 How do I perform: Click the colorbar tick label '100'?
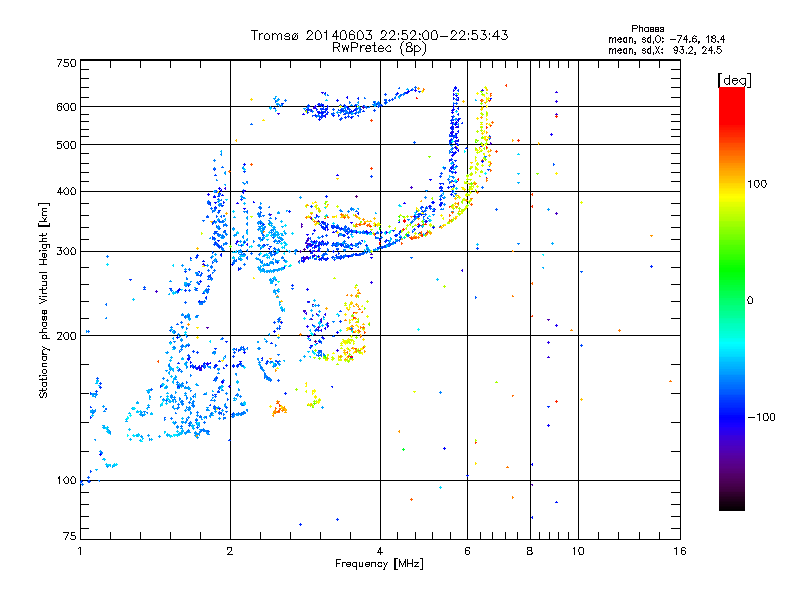(x=757, y=184)
